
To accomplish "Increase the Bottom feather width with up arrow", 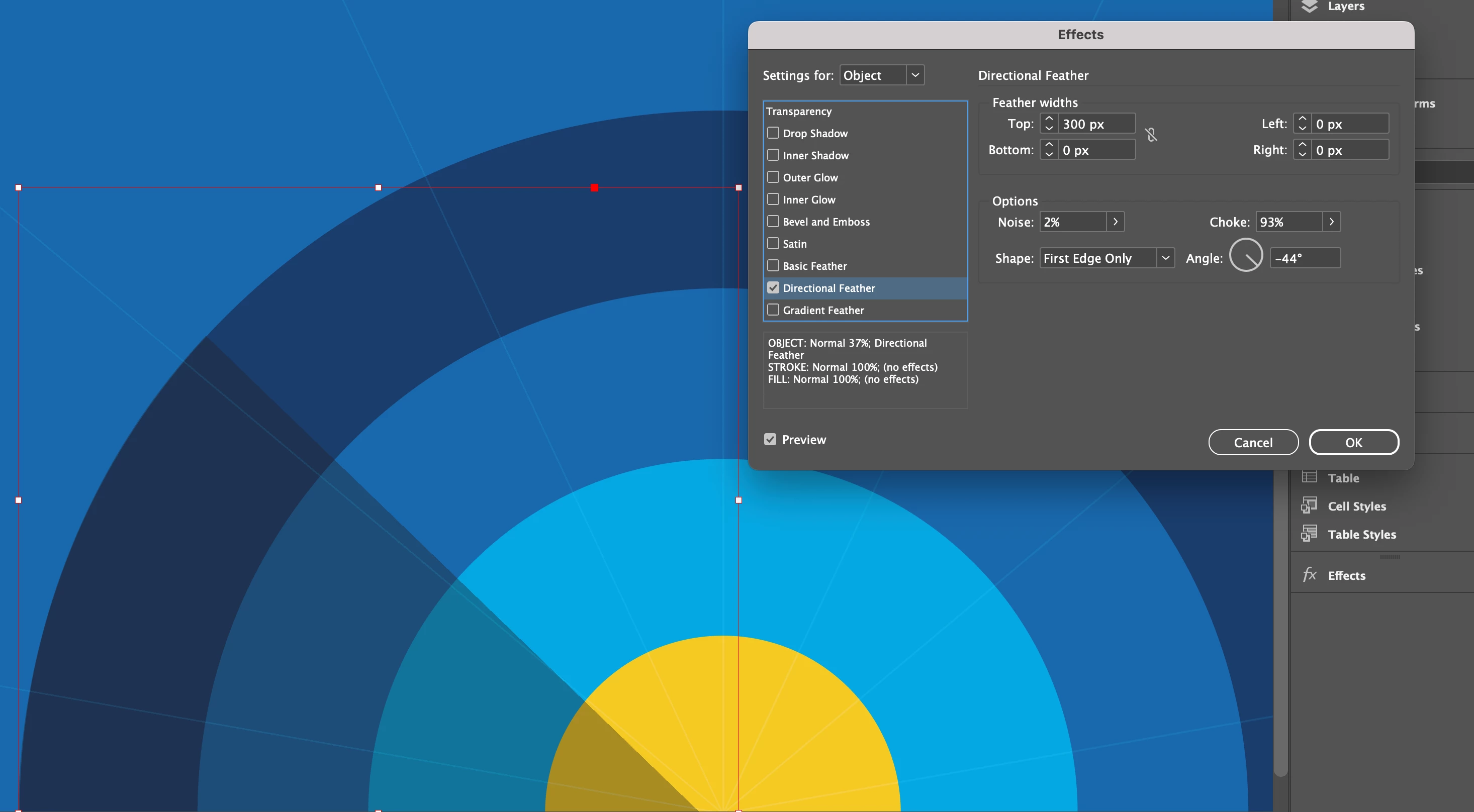I will point(1049,145).
